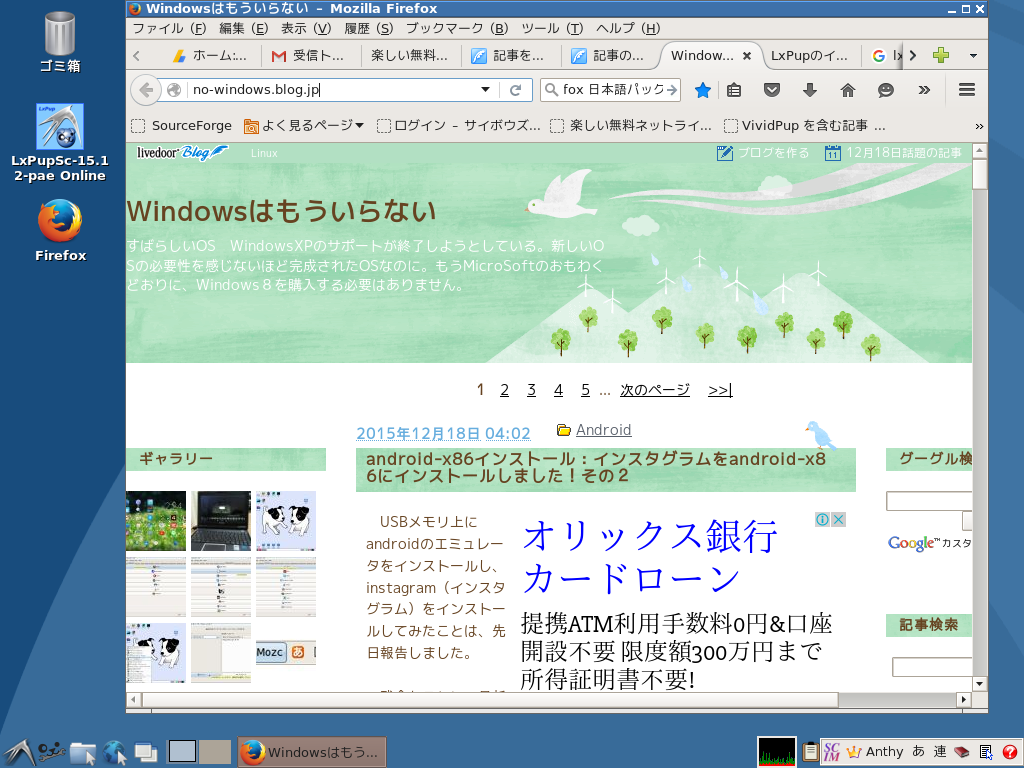Click the browser back arrow button
The height and width of the screenshot is (768, 1024).
pos(146,90)
